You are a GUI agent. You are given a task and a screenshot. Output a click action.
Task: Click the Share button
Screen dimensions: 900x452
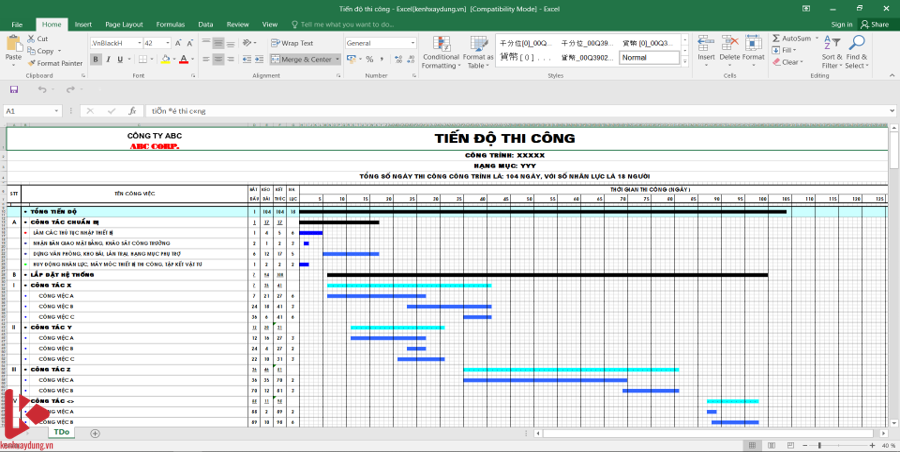pyautogui.click(x=875, y=24)
